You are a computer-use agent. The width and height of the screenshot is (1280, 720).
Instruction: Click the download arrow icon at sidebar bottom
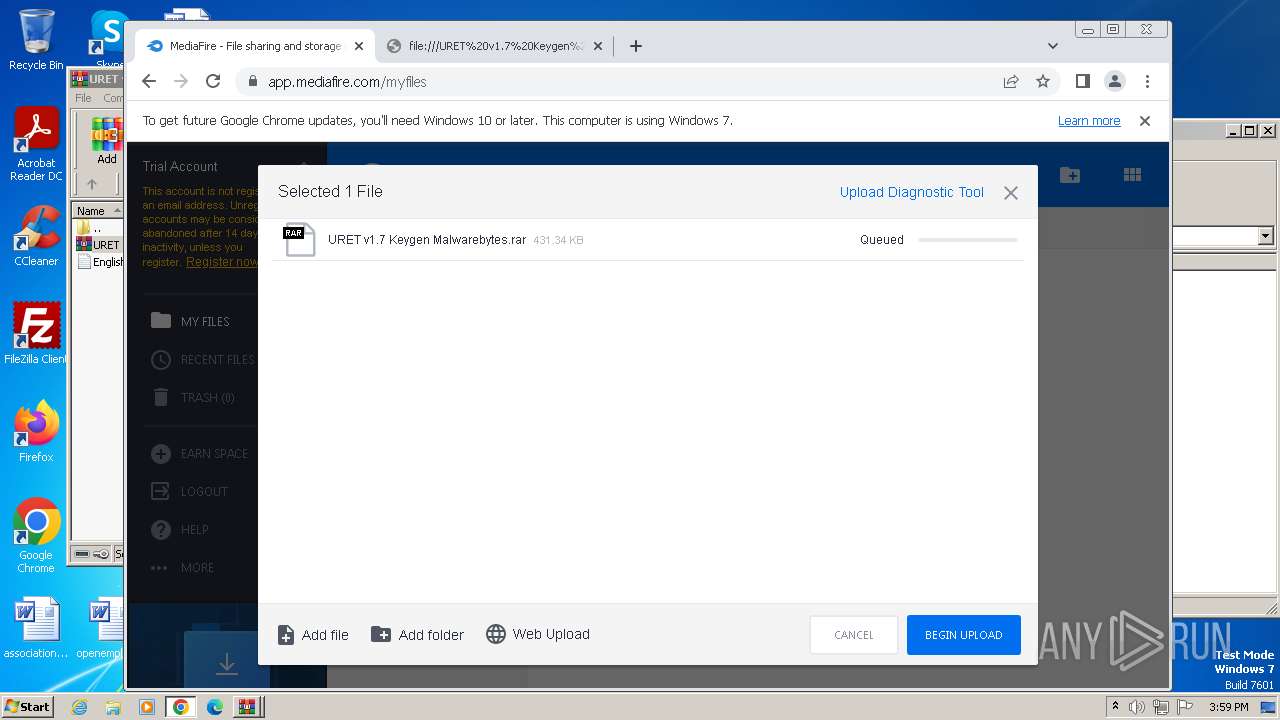tap(226, 663)
